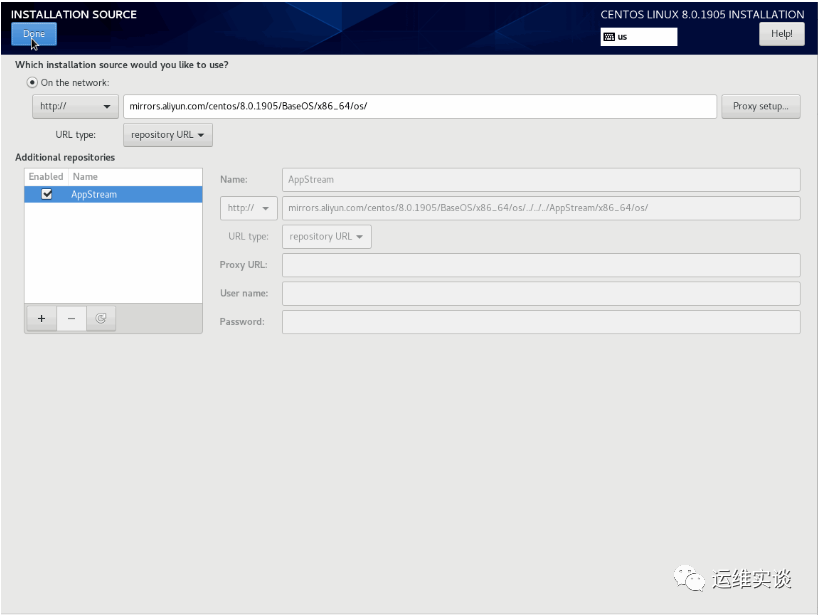Screen dimensions: 818x615
Task: Click the Done button
Action: [x=34, y=34]
